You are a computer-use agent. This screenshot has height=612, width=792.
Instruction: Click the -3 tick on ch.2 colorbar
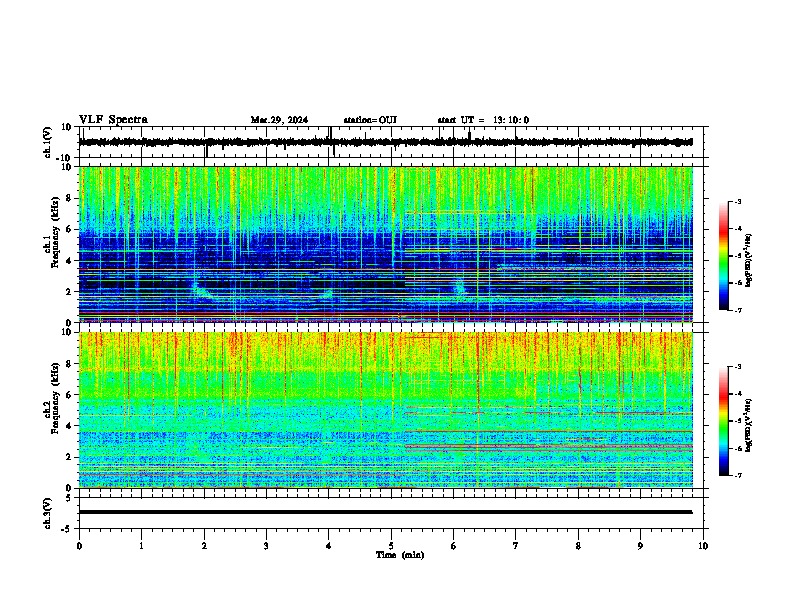(737, 367)
